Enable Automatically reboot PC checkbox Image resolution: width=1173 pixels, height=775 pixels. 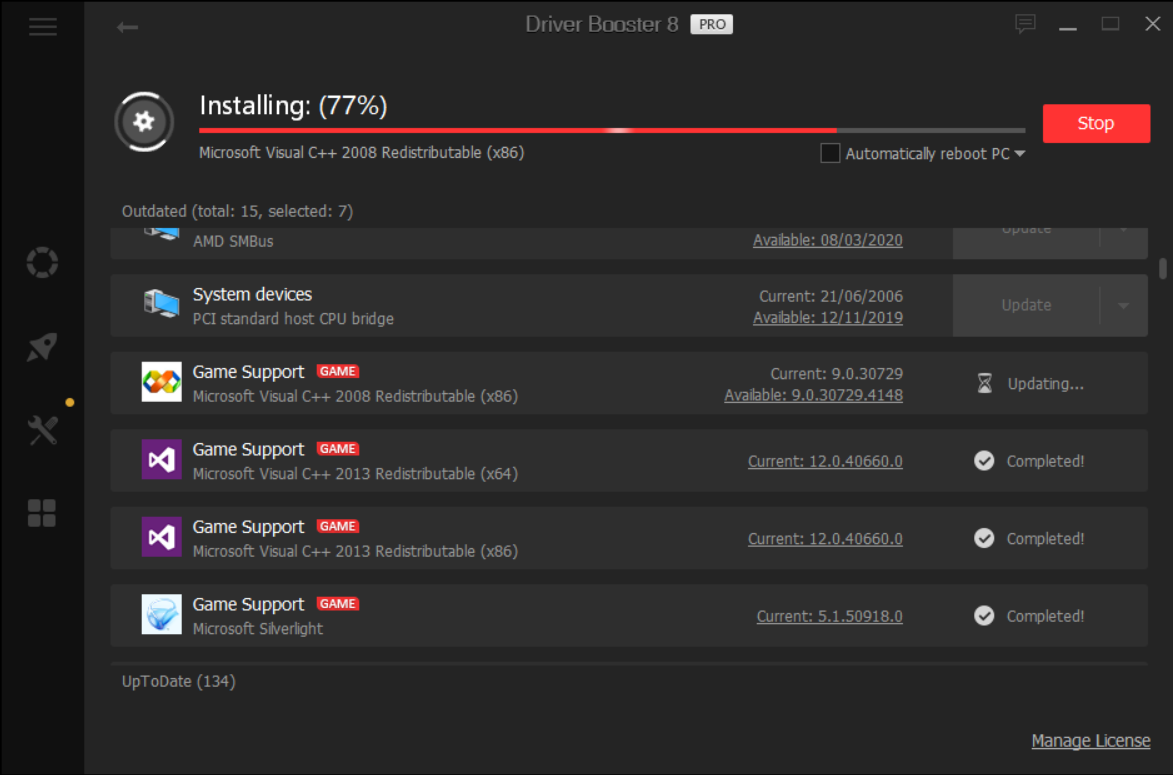pos(830,153)
